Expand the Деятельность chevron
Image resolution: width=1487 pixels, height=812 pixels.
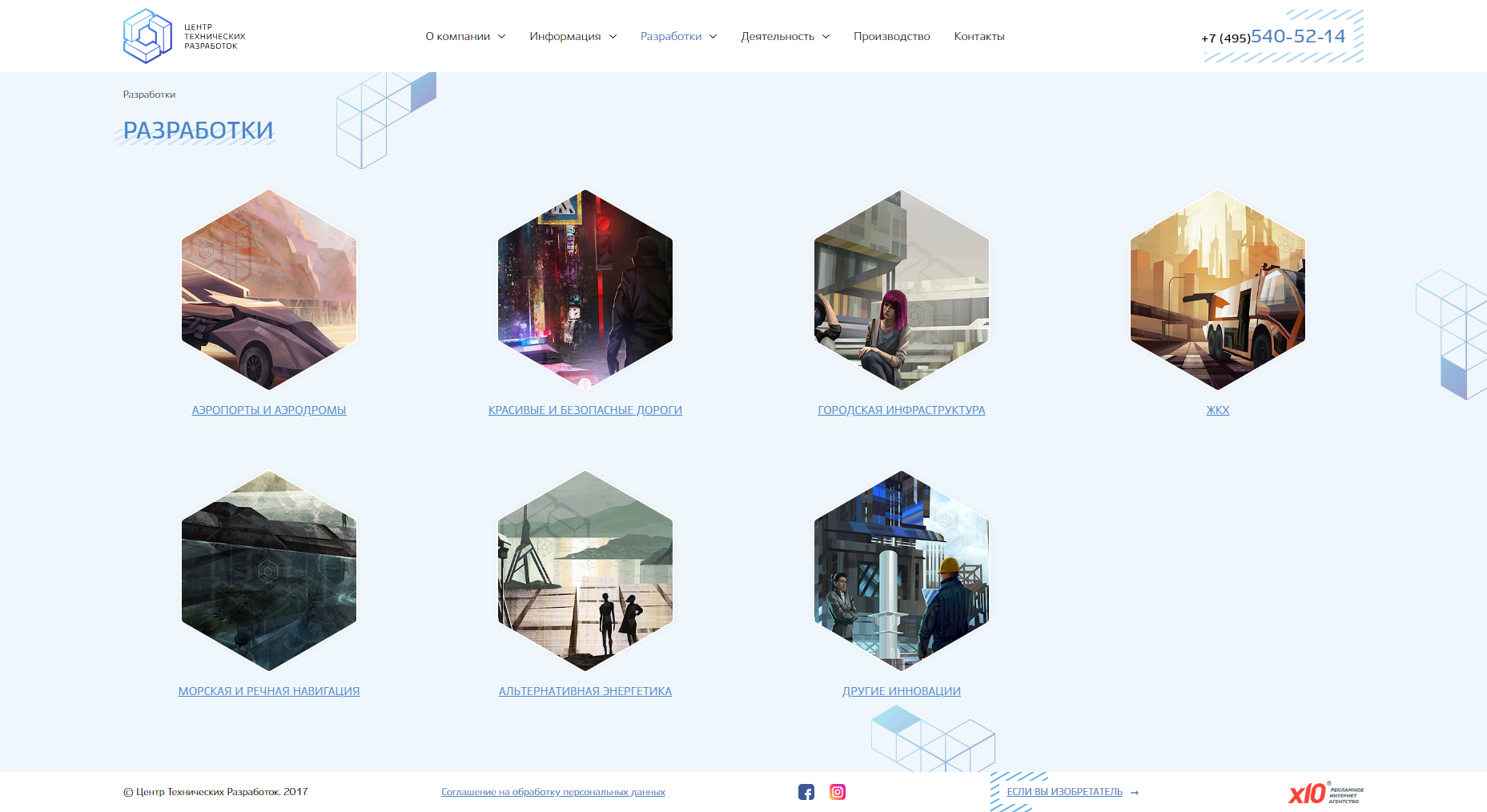point(826,37)
